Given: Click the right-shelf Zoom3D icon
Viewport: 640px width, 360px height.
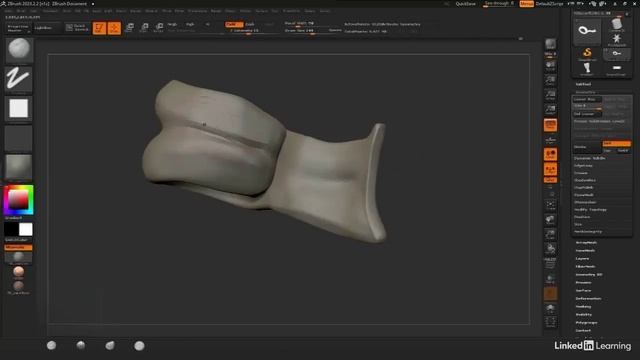Looking at the screenshot, I should coord(550,235).
